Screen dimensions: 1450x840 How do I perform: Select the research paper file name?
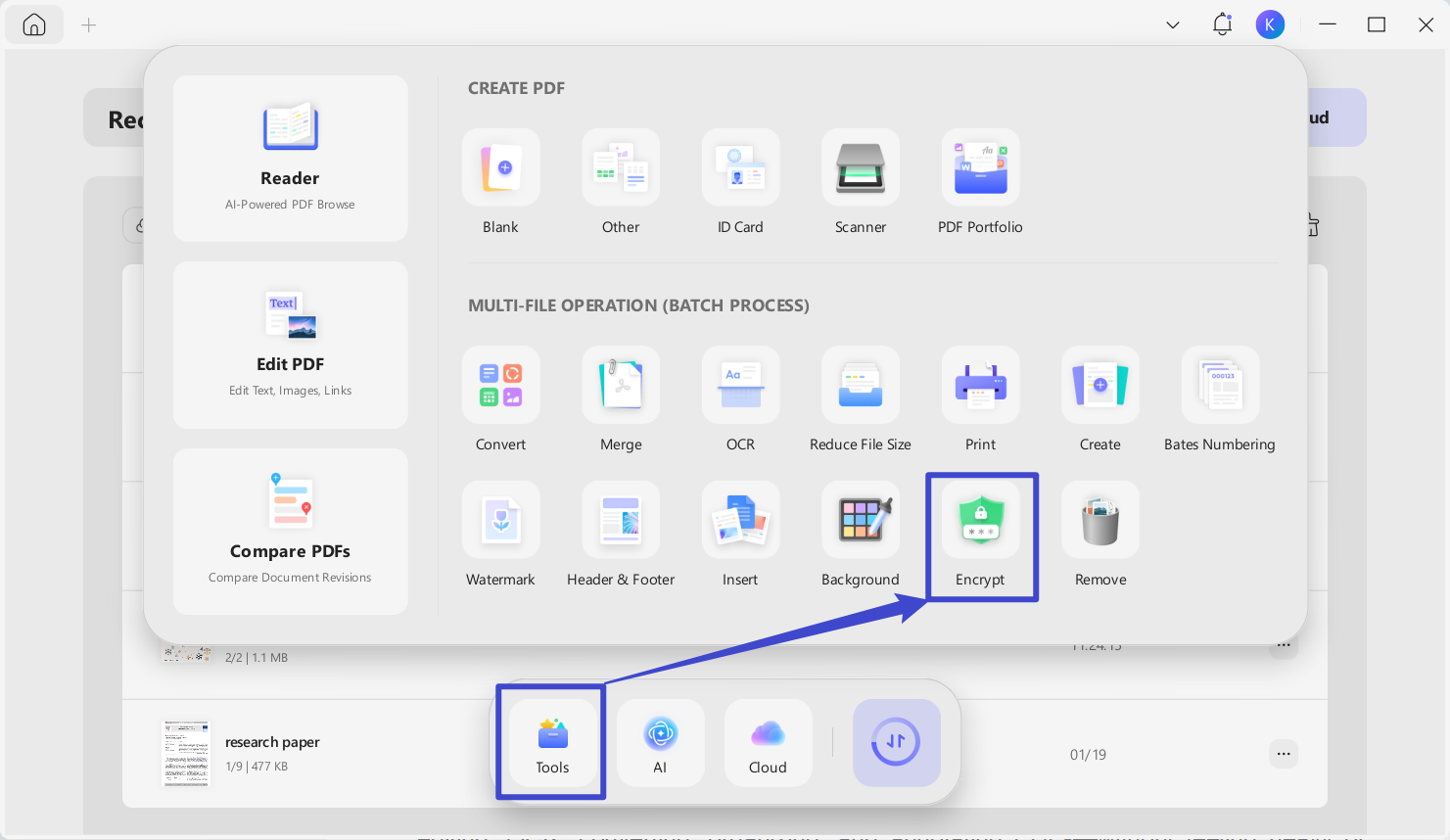(x=272, y=742)
